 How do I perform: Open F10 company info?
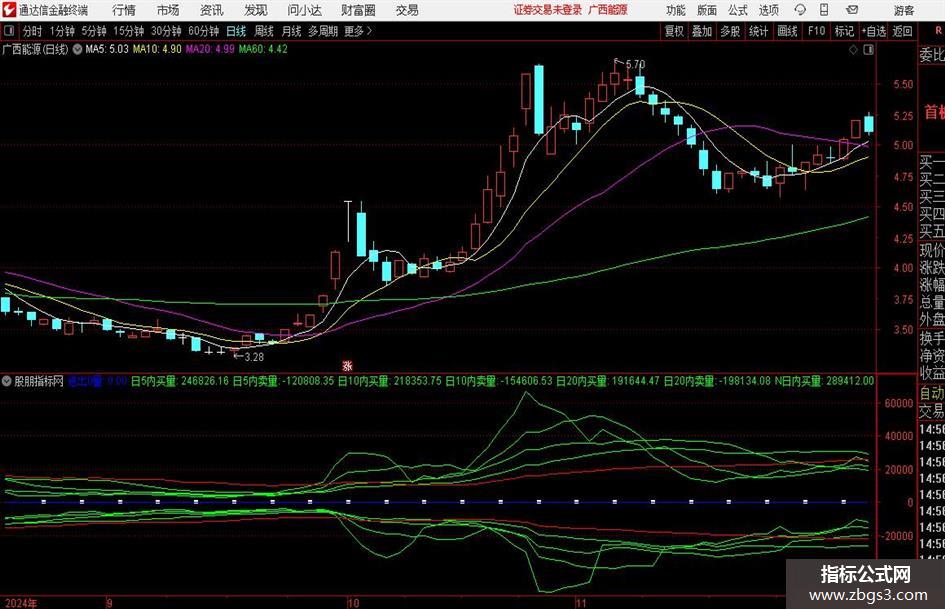coord(816,31)
